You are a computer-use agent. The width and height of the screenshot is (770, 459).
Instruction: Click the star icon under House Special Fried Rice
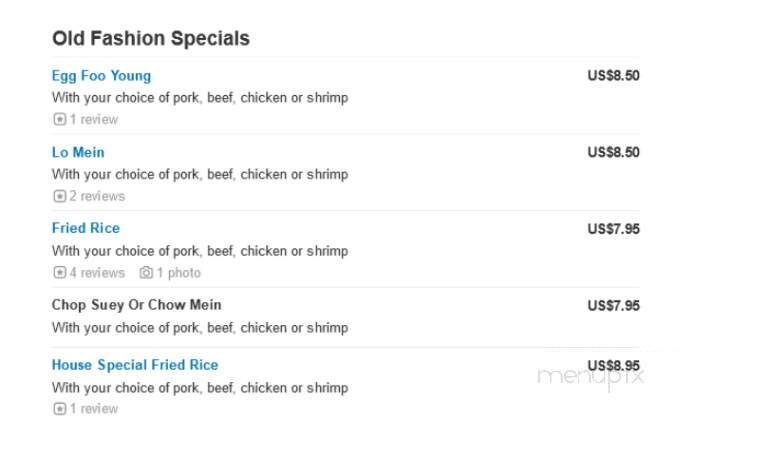(x=59, y=408)
